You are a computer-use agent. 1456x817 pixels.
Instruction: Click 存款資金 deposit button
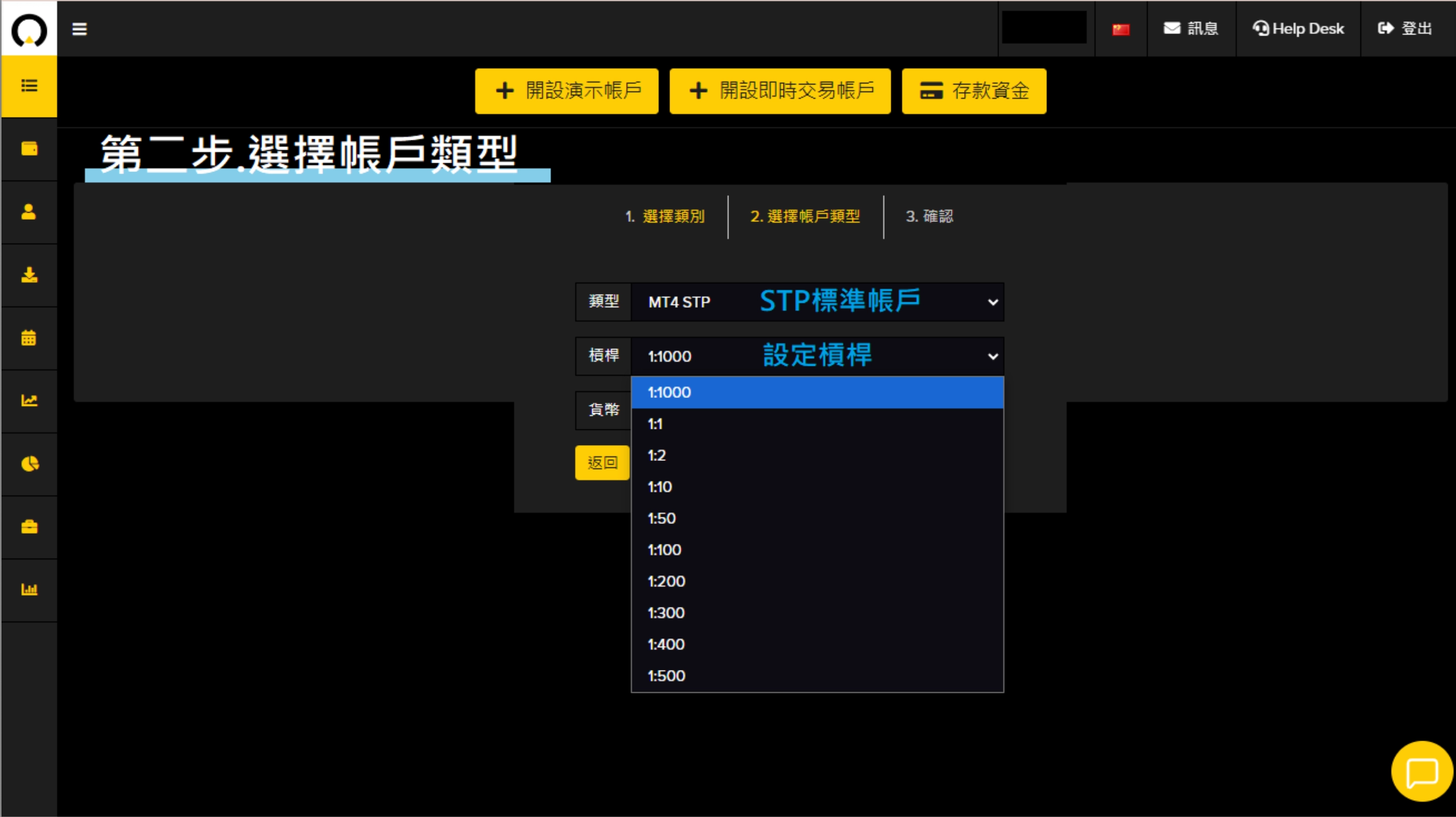point(974,91)
